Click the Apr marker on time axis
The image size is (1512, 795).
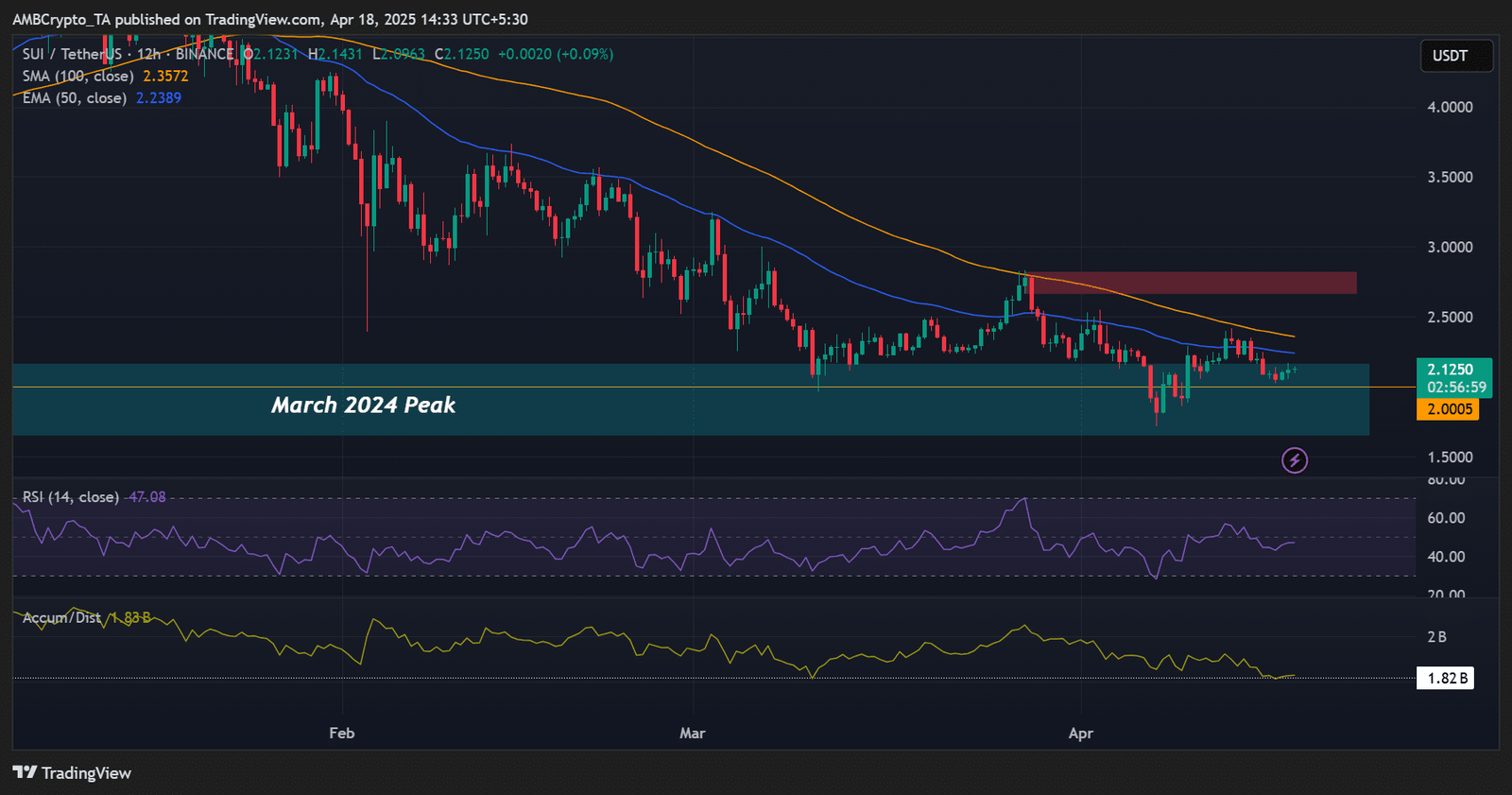pyautogui.click(x=1081, y=733)
